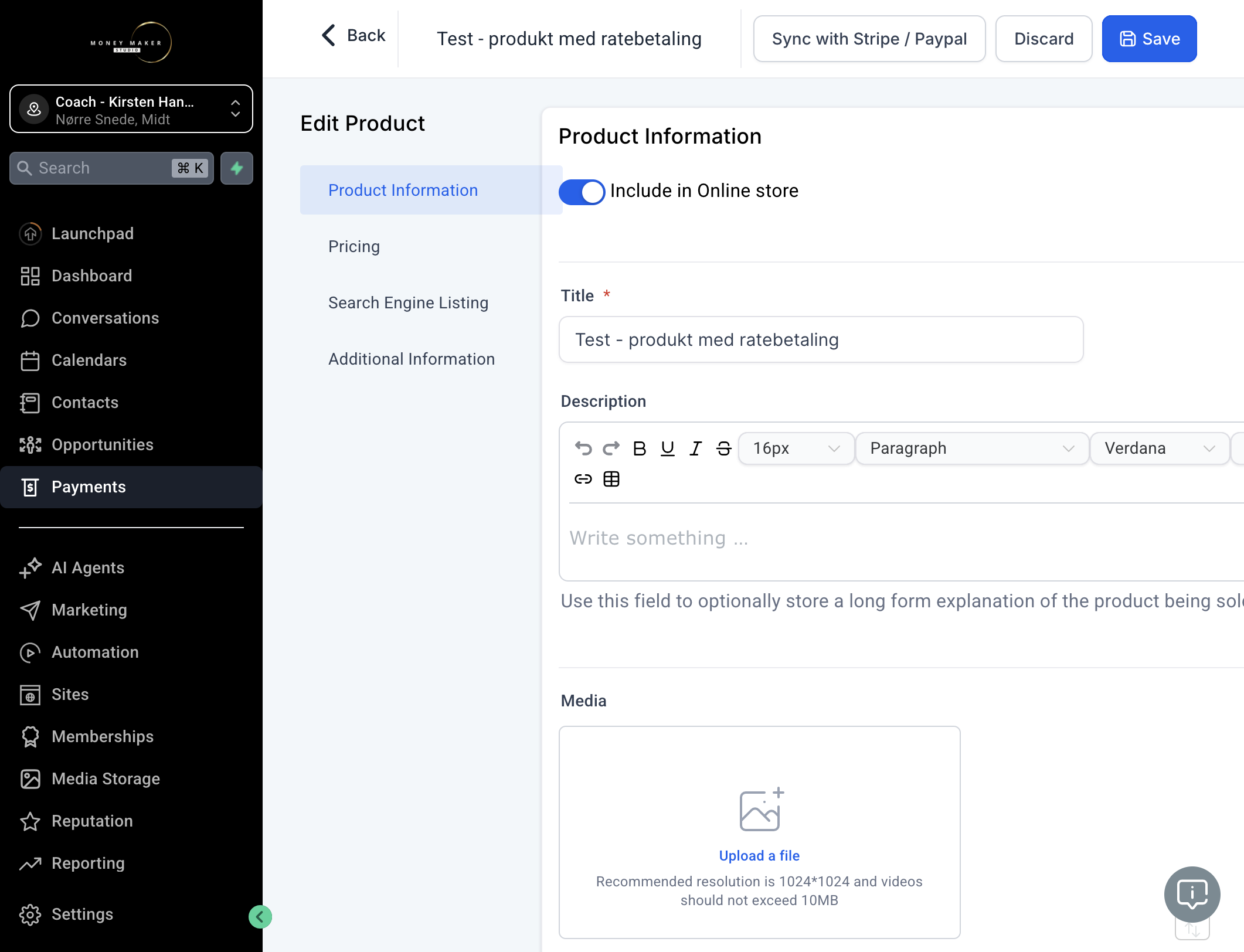The width and height of the screenshot is (1244, 952).
Task: Insert a table with the grid icon
Action: pos(611,479)
